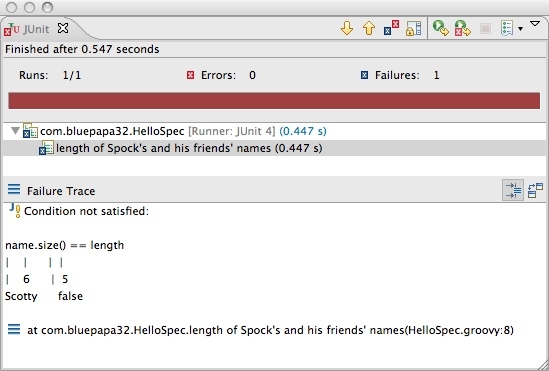Click the disabled stop JUnit run button

[x=485, y=28]
